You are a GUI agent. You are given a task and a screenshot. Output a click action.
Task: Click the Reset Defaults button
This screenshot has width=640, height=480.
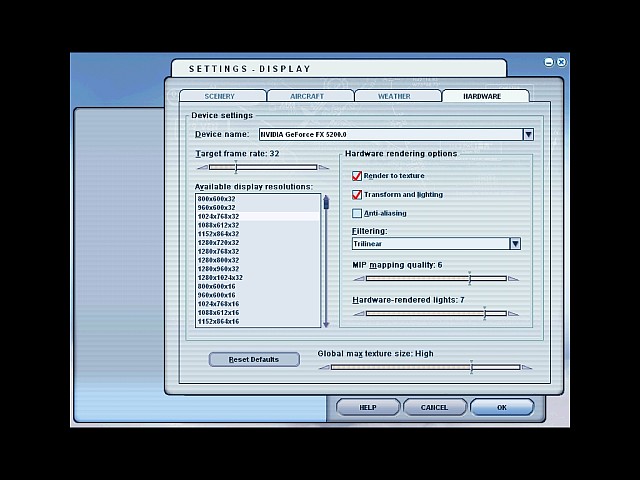point(254,360)
